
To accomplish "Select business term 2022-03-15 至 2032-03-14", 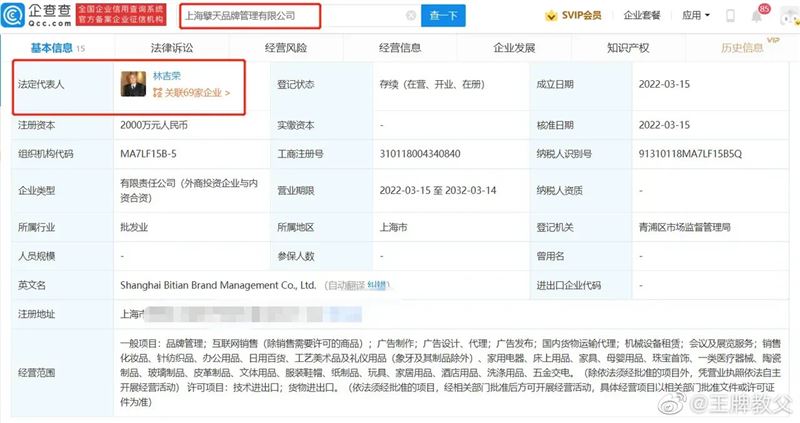I will (438, 190).
